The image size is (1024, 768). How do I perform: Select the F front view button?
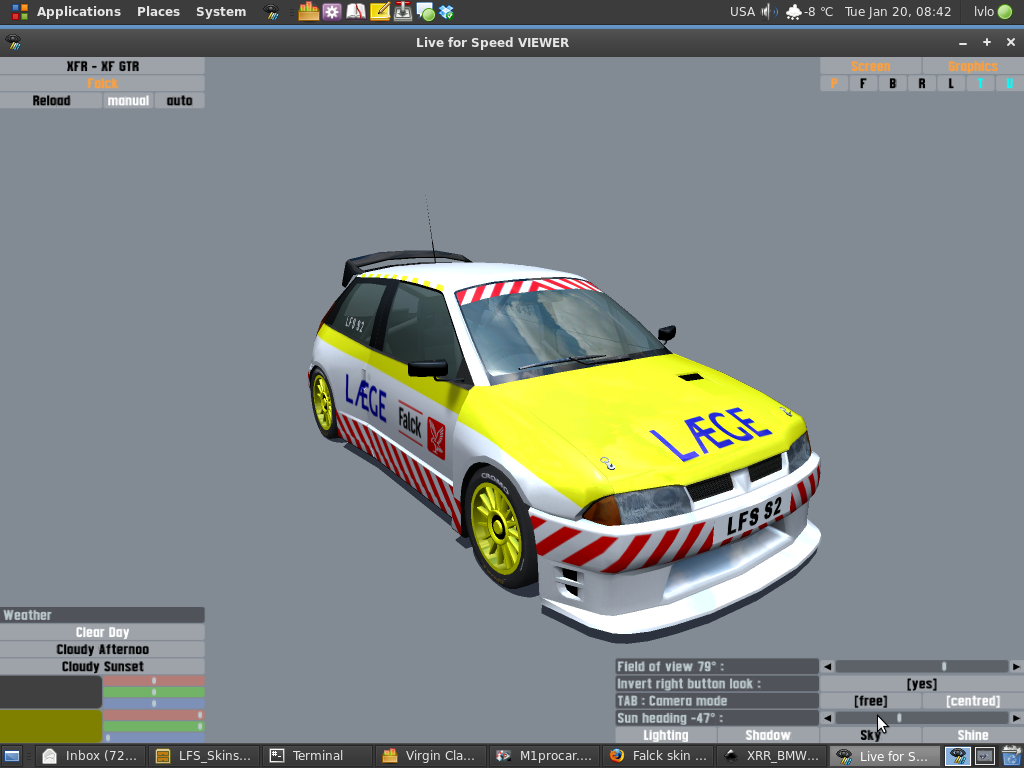[863, 84]
